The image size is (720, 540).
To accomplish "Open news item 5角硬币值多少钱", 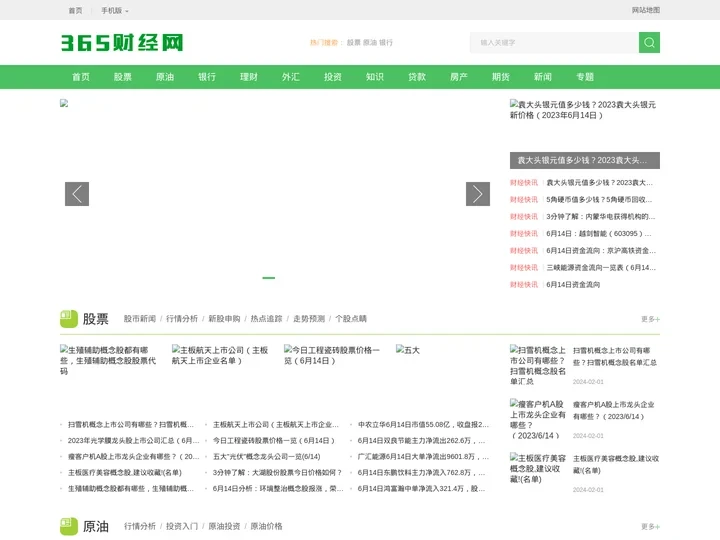I will pos(599,200).
